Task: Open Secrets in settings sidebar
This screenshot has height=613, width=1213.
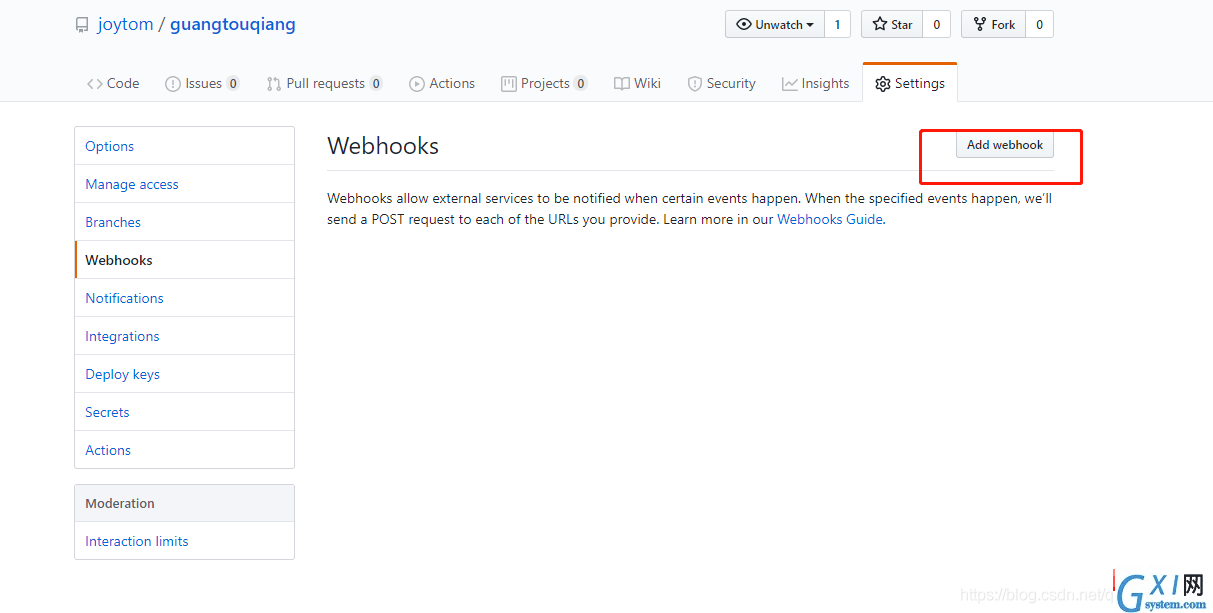Action: pyautogui.click(x=184, y=412)
